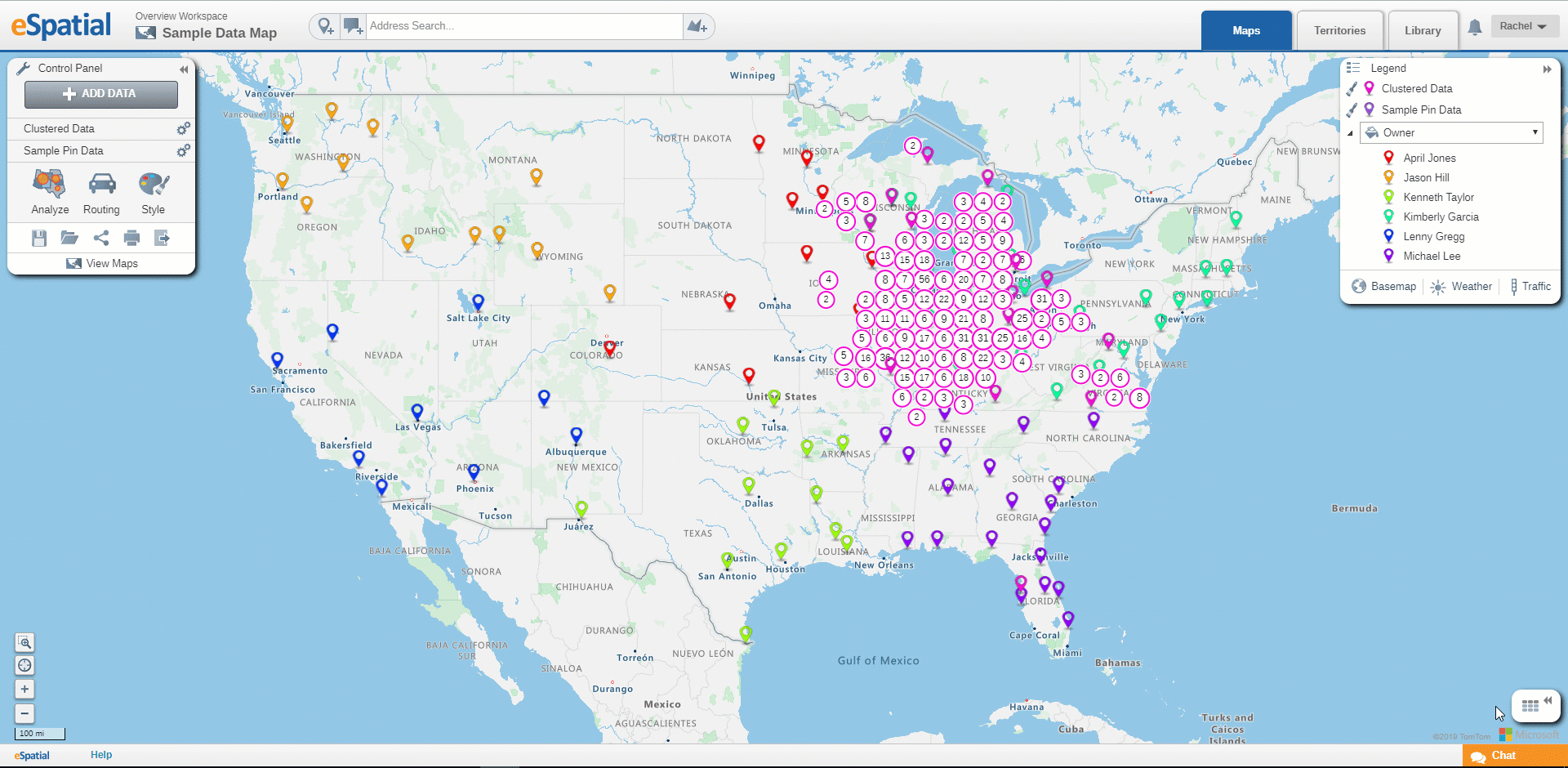Click April Jones red pin swatch

1388,157
